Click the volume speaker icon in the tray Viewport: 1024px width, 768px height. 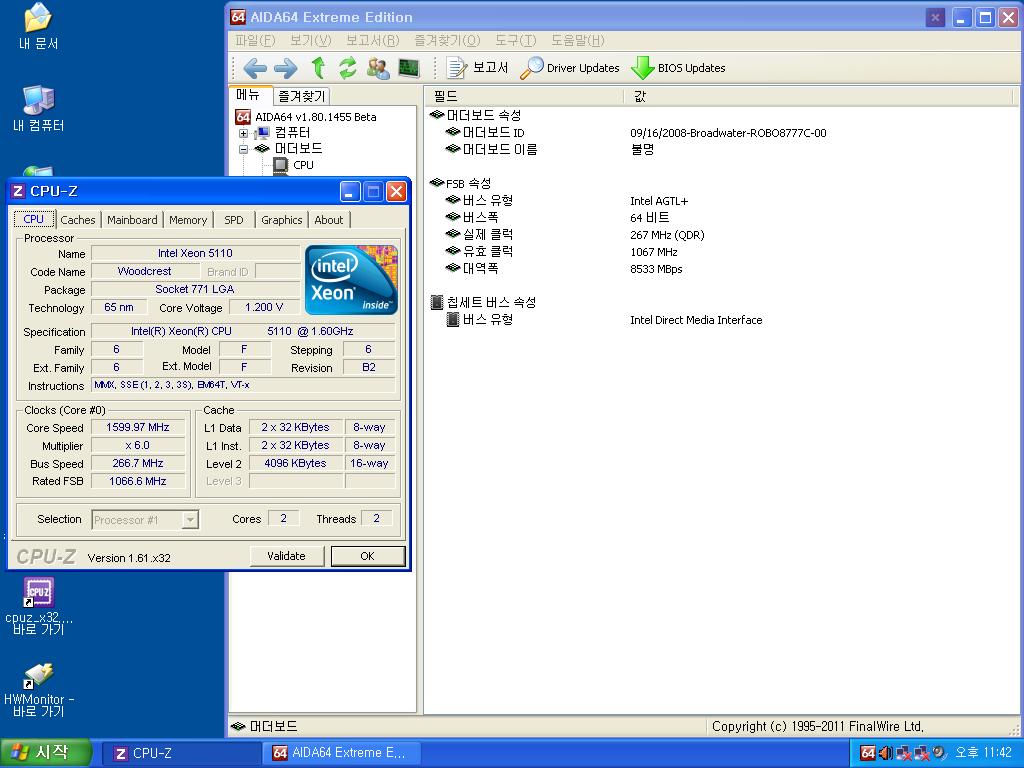[886, 753]
